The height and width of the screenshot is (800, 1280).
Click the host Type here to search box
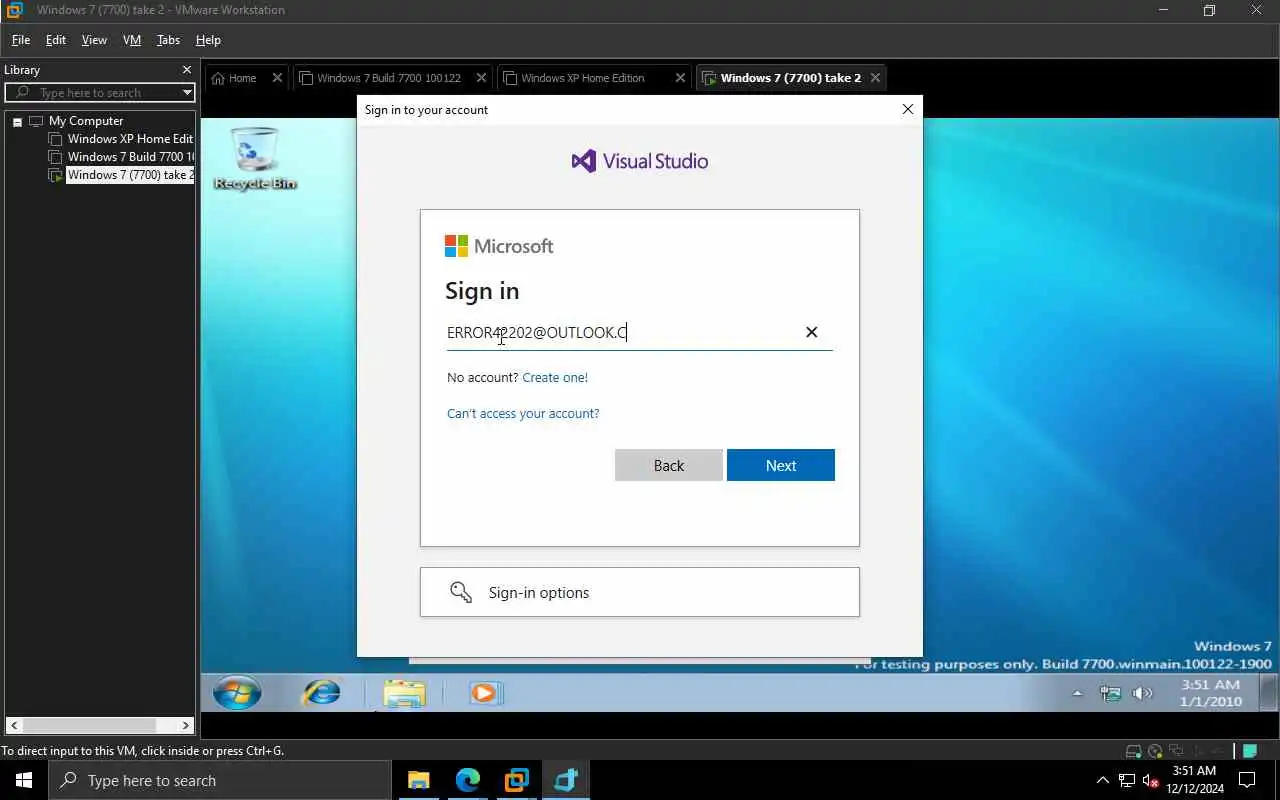point(220,780)
